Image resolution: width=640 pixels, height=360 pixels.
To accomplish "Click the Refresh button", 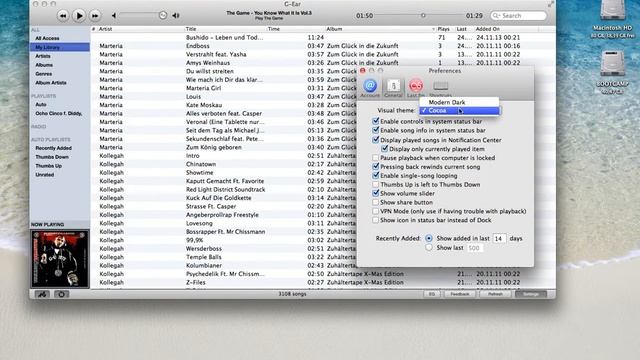I will pos(496,294).
